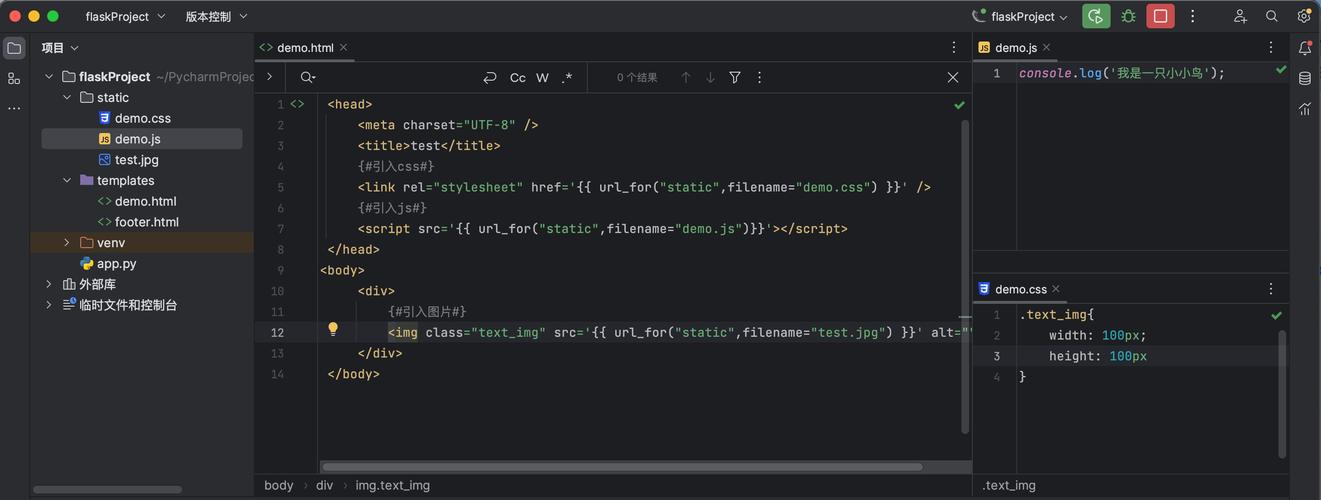This screenshot has width=1321, height=500.
Task: Stop the running flaskProject process
Action: tap(1160, 16)
